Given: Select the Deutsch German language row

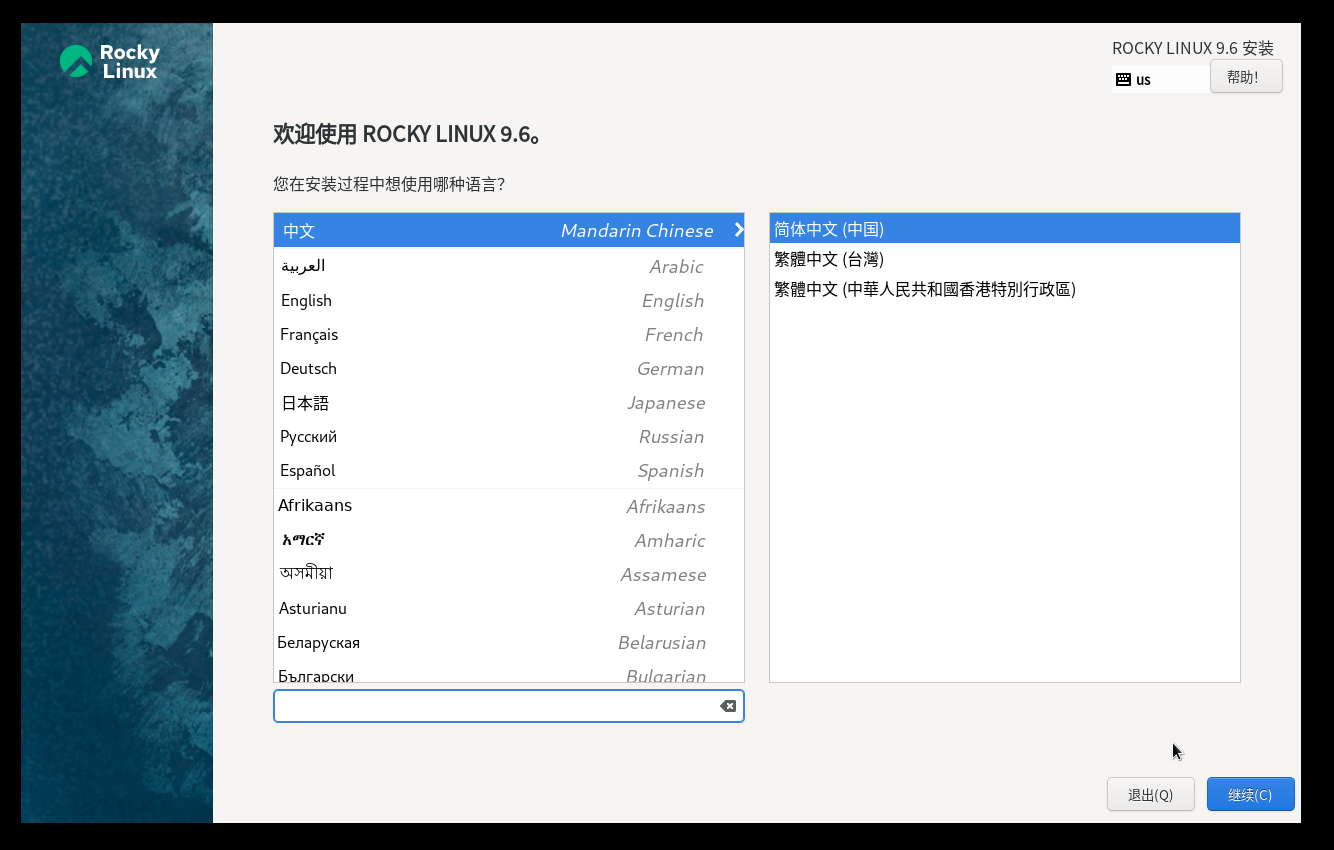Looking at the screenshot, I should pyautogui.click(x=509, y=368).
